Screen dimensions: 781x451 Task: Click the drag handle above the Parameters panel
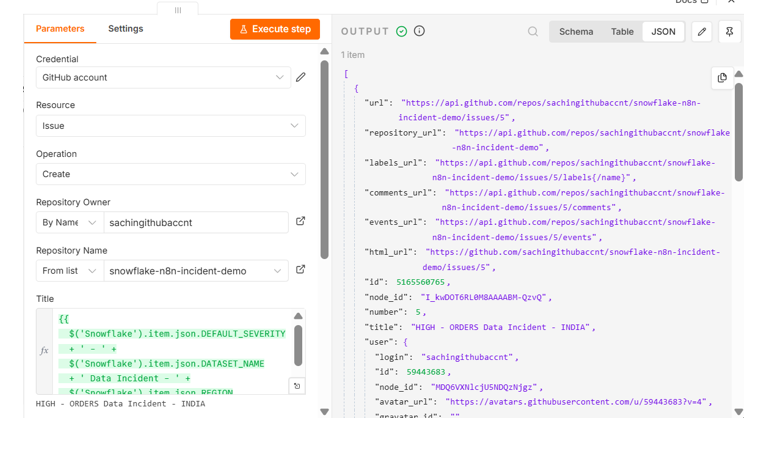(178, 10)
